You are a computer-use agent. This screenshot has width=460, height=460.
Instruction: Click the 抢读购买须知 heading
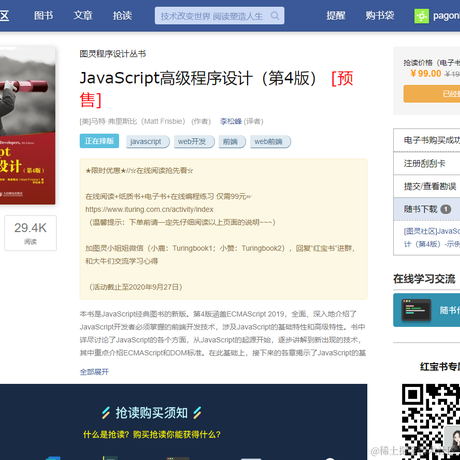(x=152, y=413)
